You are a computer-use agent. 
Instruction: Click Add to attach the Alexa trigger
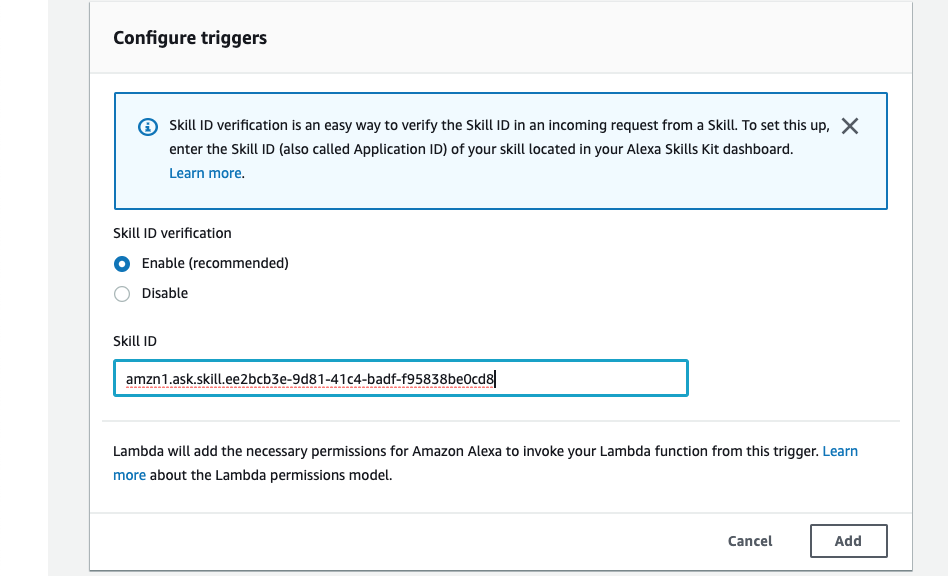click(848, 540)
